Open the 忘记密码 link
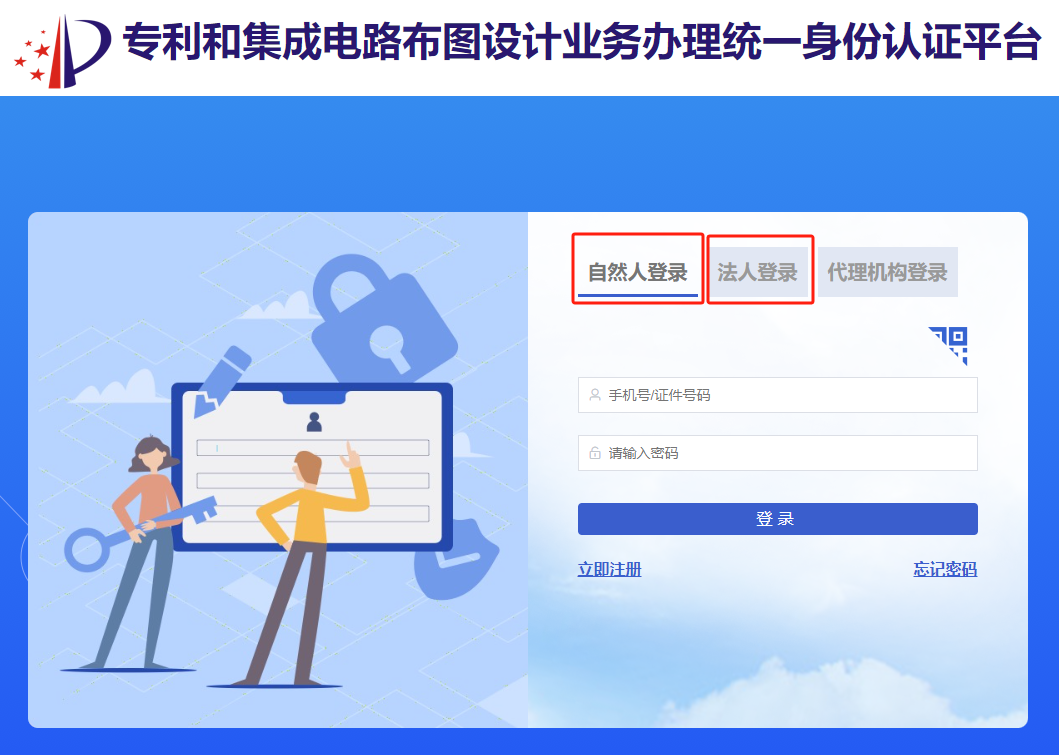This screenshot has height=755, width=1059. pyautogui.click(x=945, y=569)
